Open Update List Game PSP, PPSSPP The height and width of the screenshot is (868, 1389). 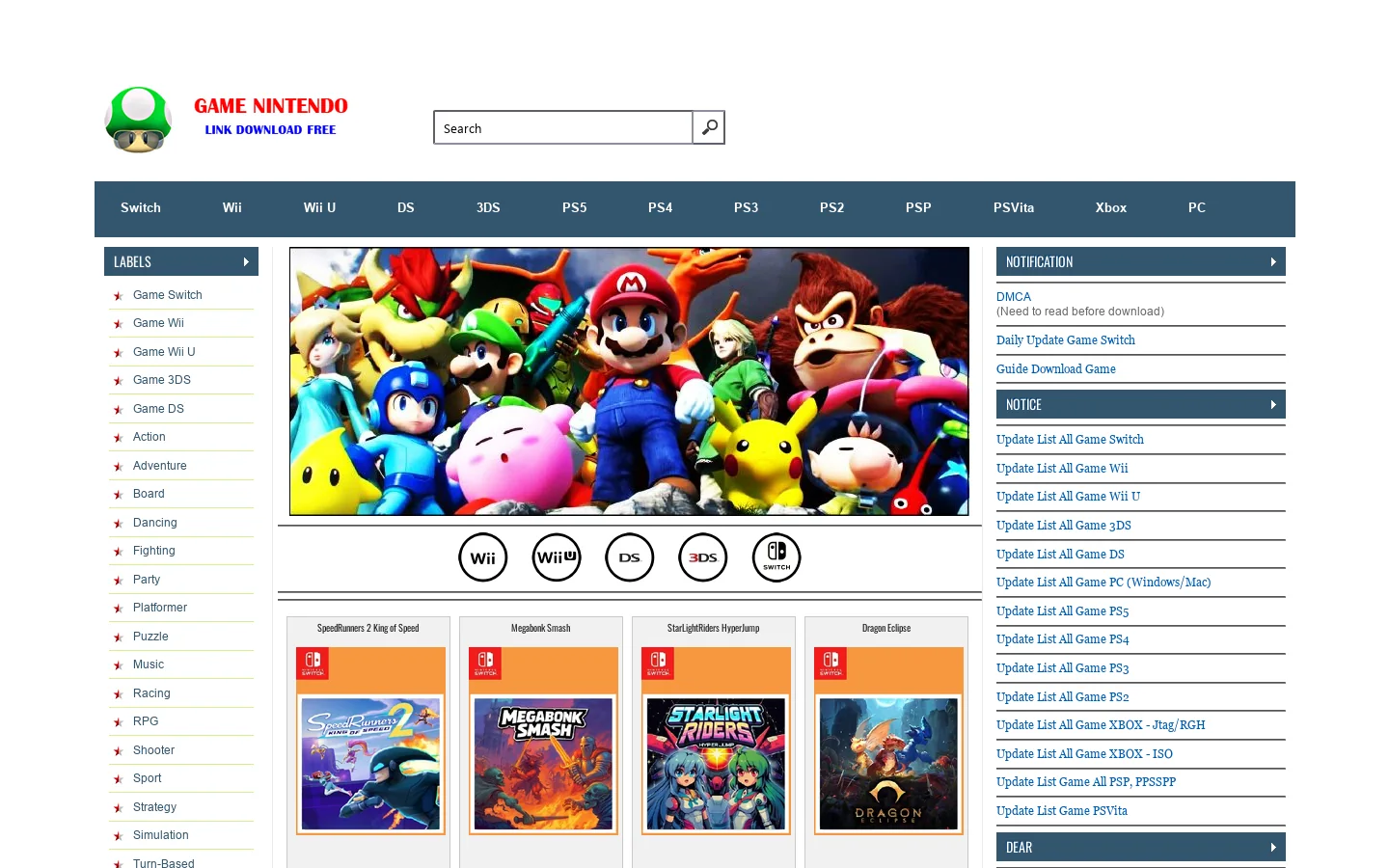(1086, 782)
